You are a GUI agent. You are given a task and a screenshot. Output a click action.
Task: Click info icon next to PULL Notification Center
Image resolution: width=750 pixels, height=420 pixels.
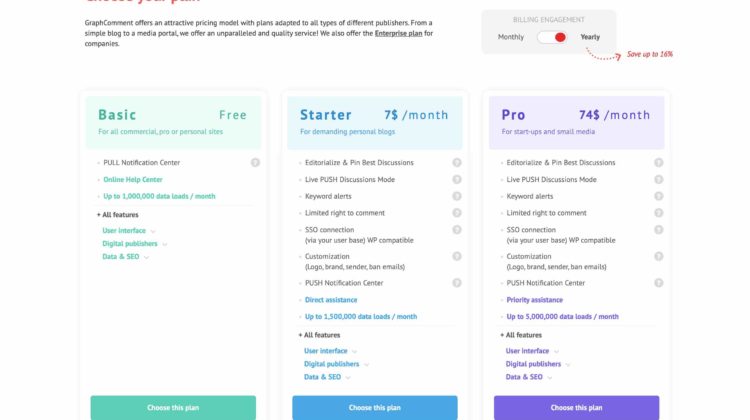(255, 163)
